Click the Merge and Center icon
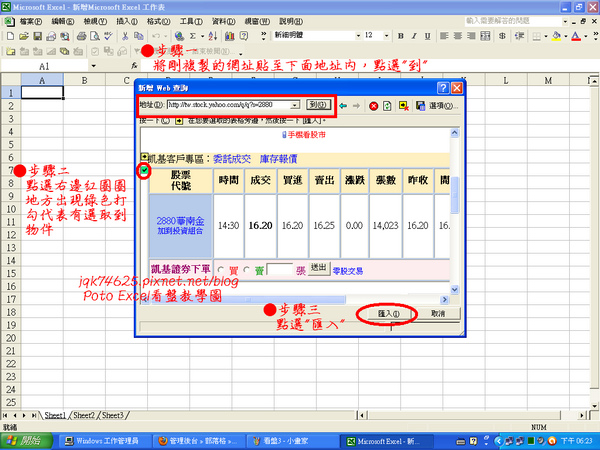 click(x=485, y=36)
